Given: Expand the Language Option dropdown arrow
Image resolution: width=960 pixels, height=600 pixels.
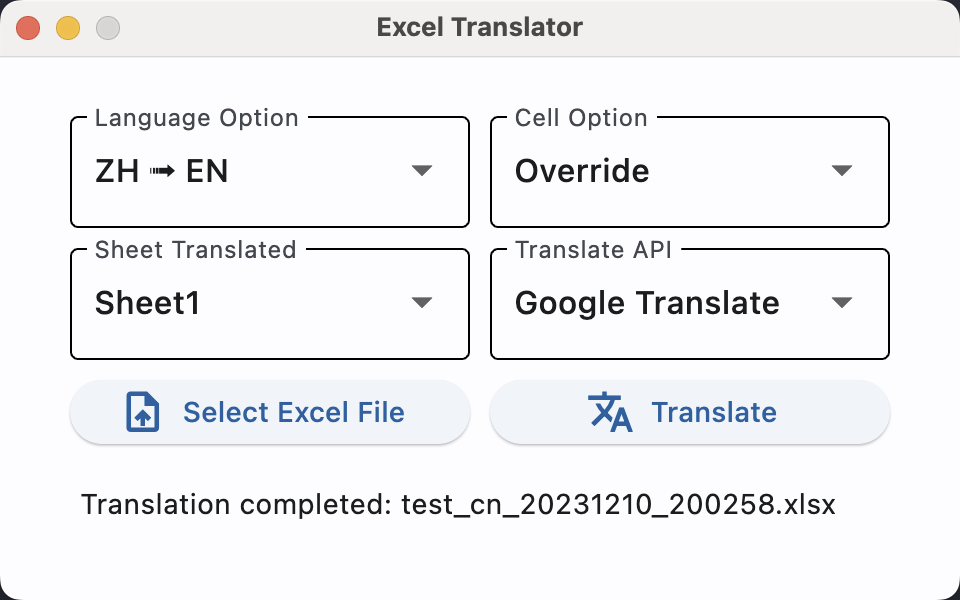Looking at the screenshot, I should pos(422,171).
